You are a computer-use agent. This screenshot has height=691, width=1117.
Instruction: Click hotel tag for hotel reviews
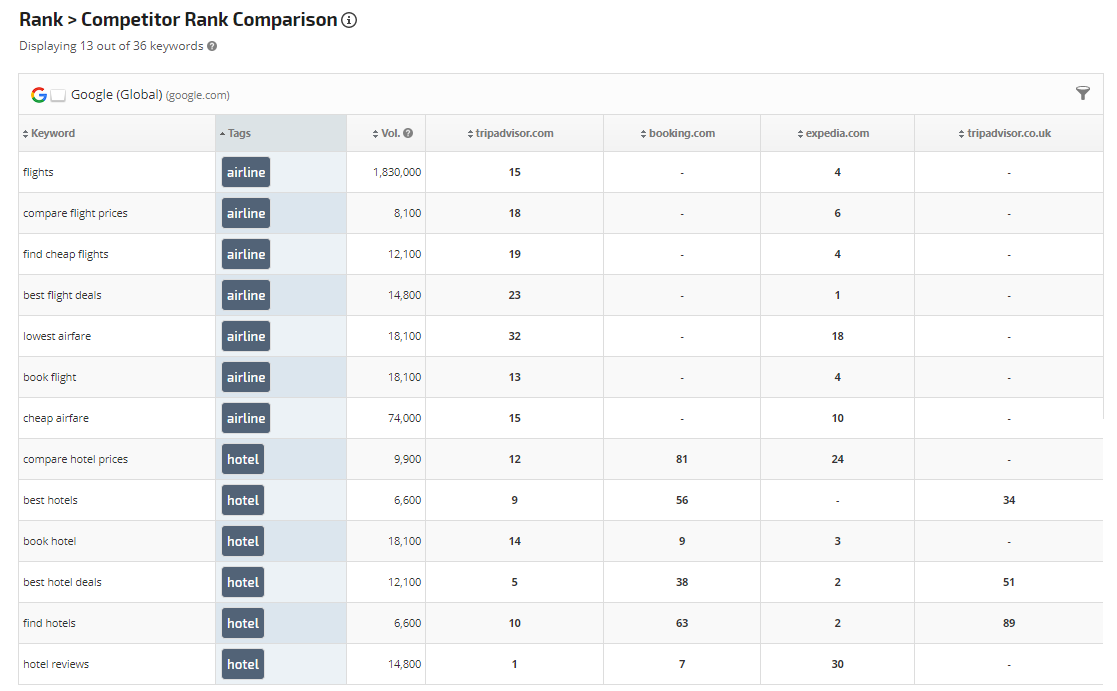243,664
